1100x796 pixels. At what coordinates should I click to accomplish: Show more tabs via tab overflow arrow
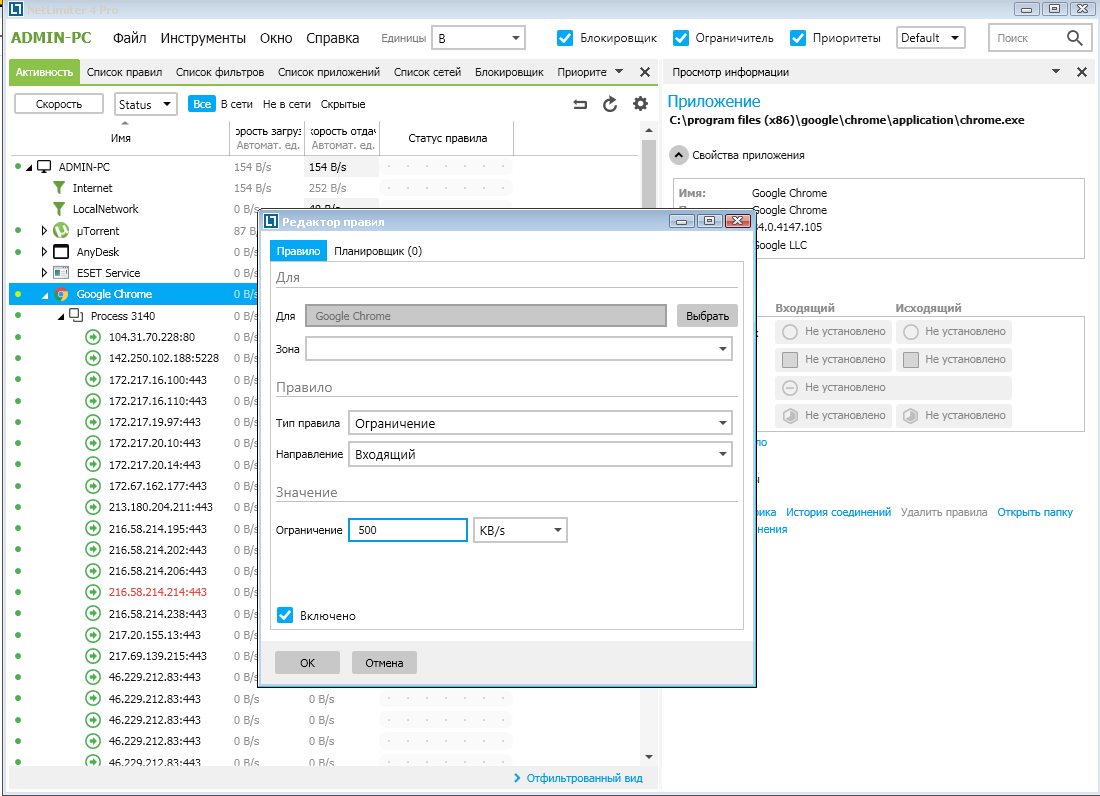pos(619,72)
